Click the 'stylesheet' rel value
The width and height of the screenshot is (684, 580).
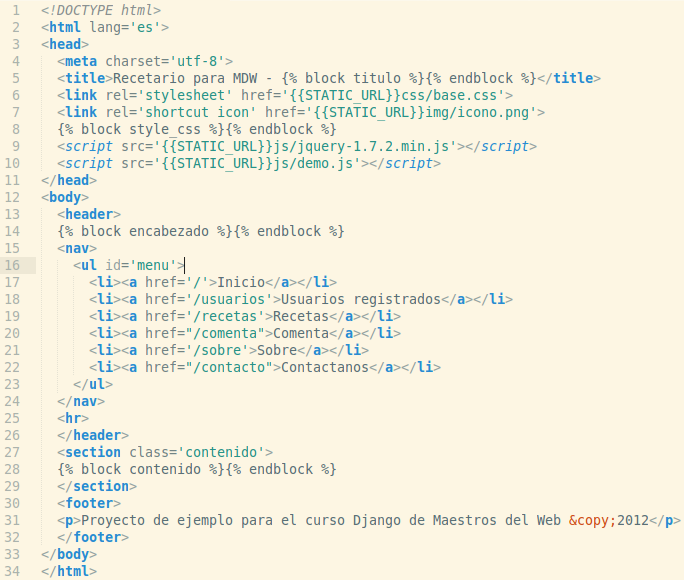[x=185, y=95]
